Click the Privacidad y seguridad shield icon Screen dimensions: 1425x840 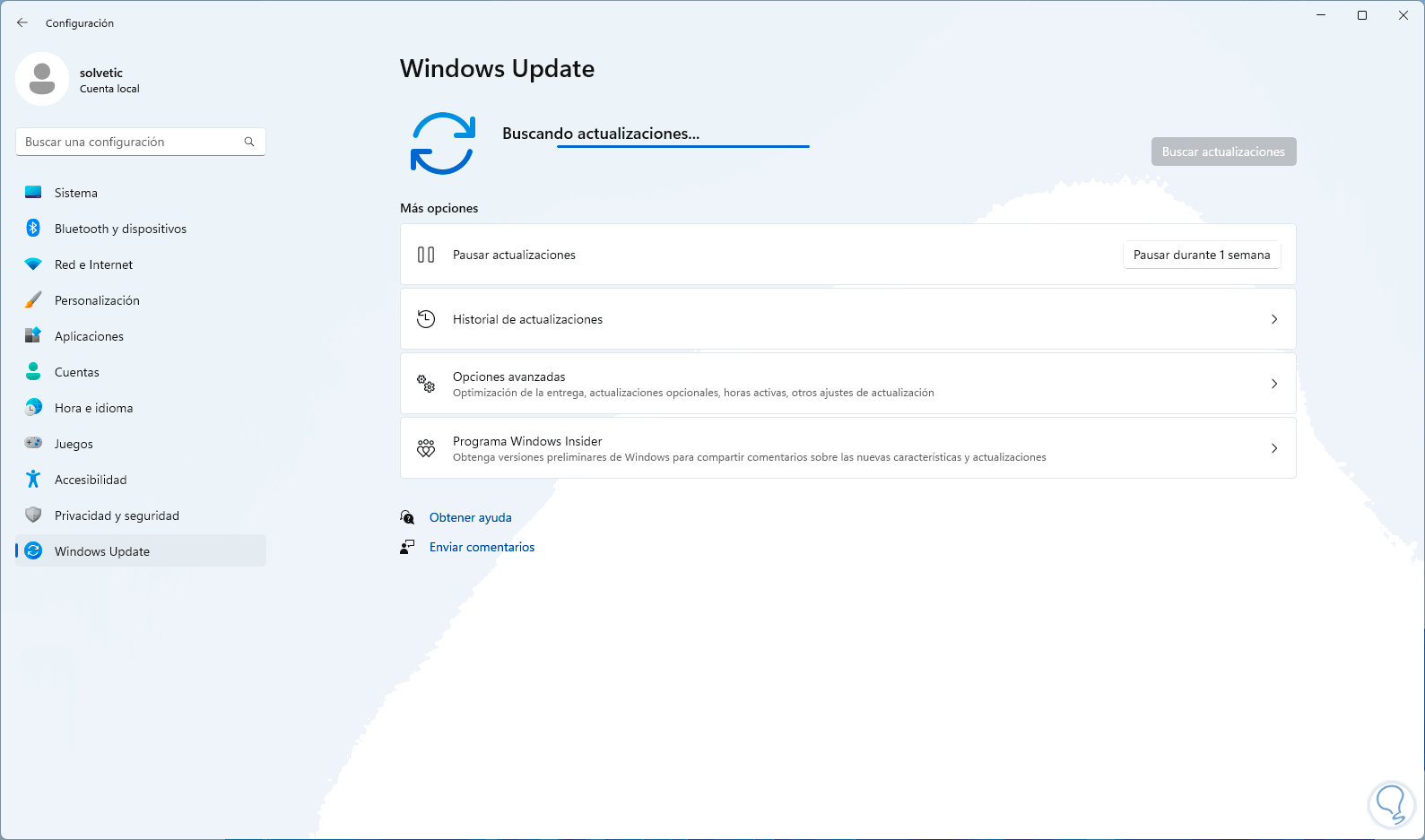[33, 515]
